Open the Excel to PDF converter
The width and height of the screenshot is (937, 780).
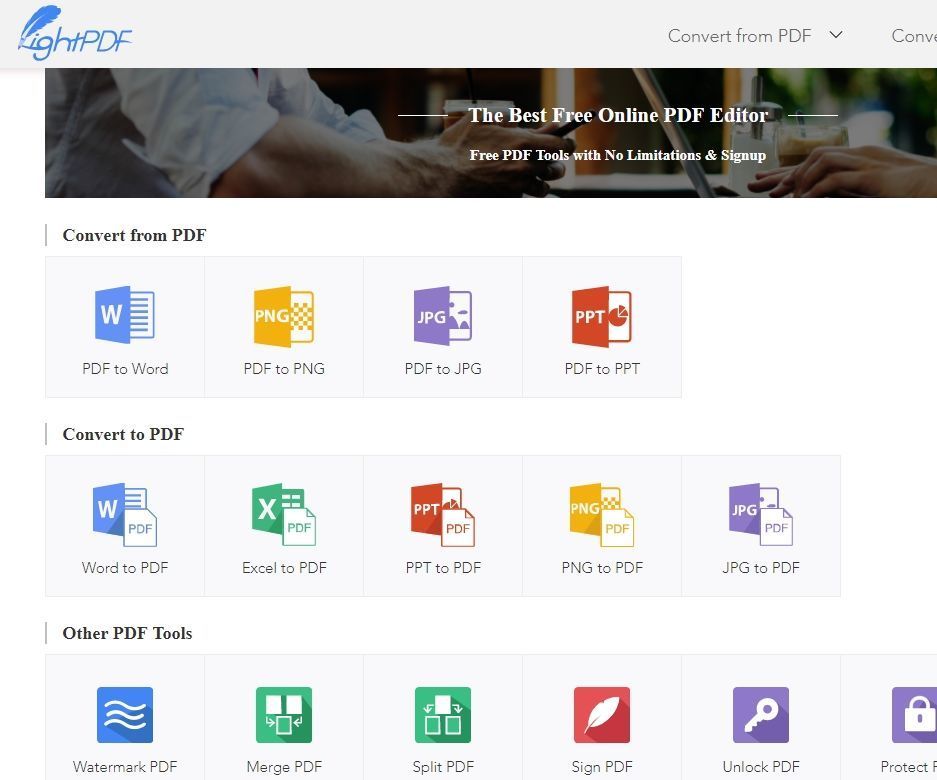click(x=284, y=525)
